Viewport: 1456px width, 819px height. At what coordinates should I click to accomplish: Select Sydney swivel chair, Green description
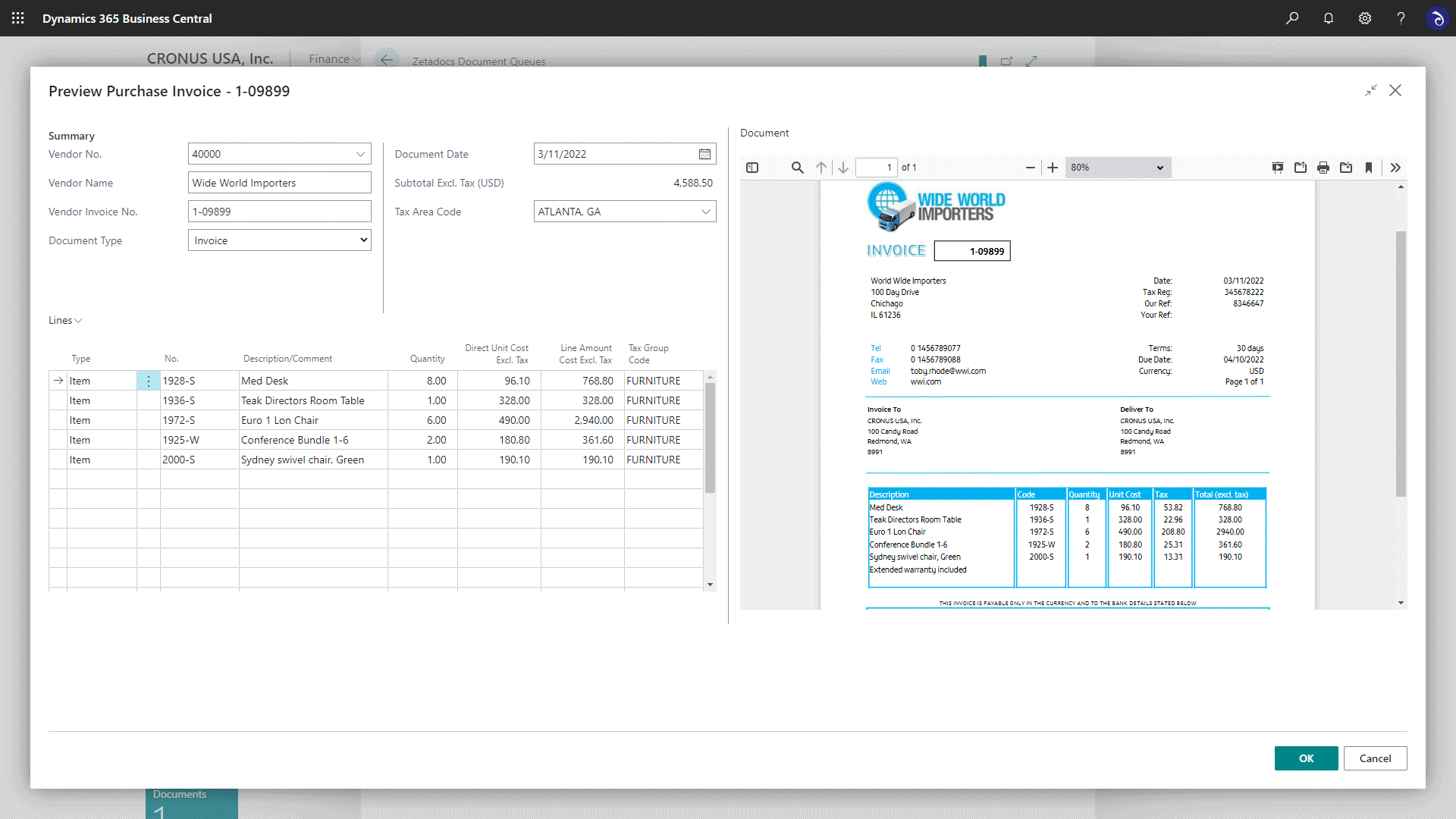click(313, 460)
